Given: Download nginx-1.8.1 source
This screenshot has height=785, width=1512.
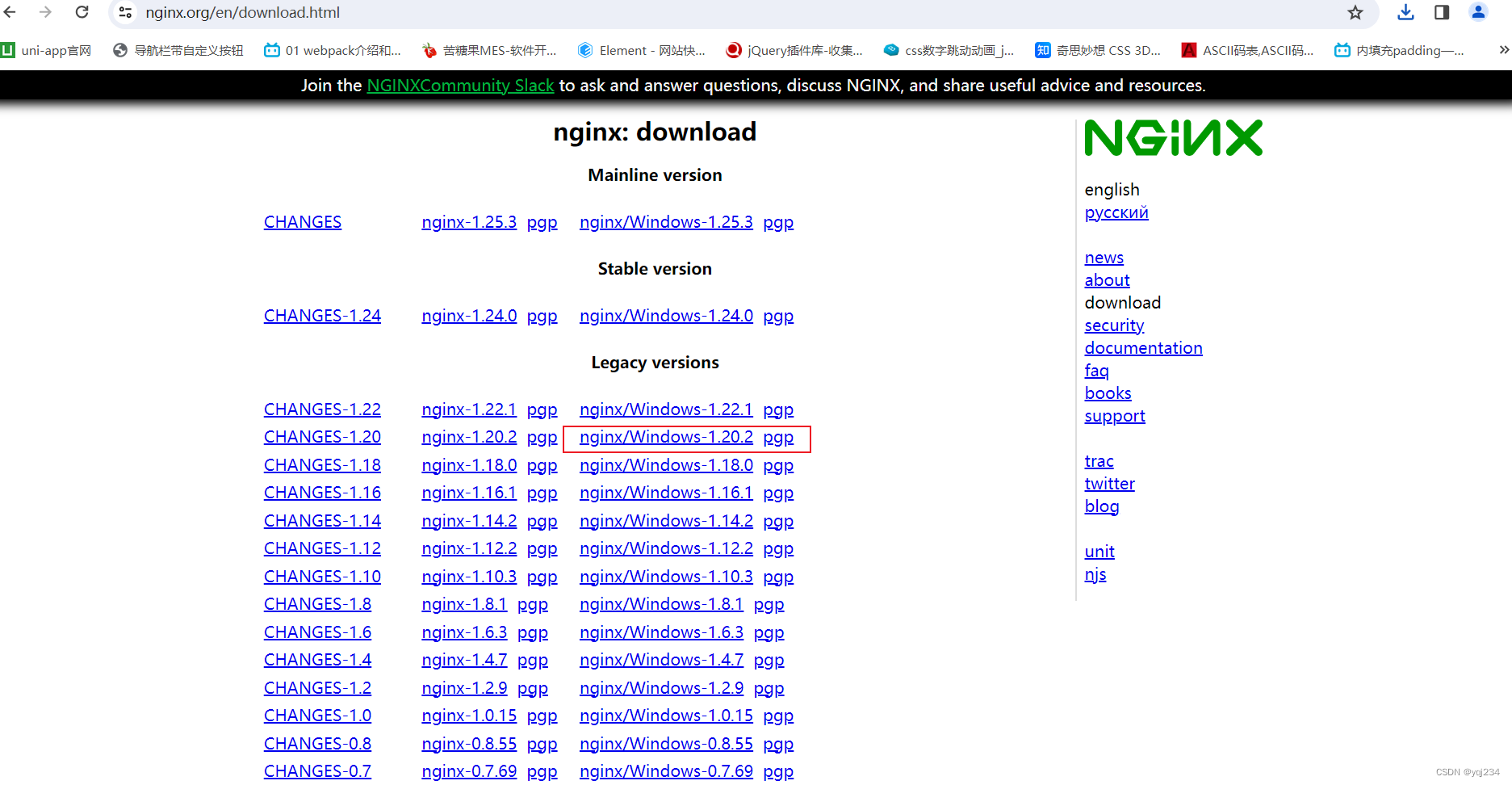Looking at the screenshot, I should tap(464, 604).
